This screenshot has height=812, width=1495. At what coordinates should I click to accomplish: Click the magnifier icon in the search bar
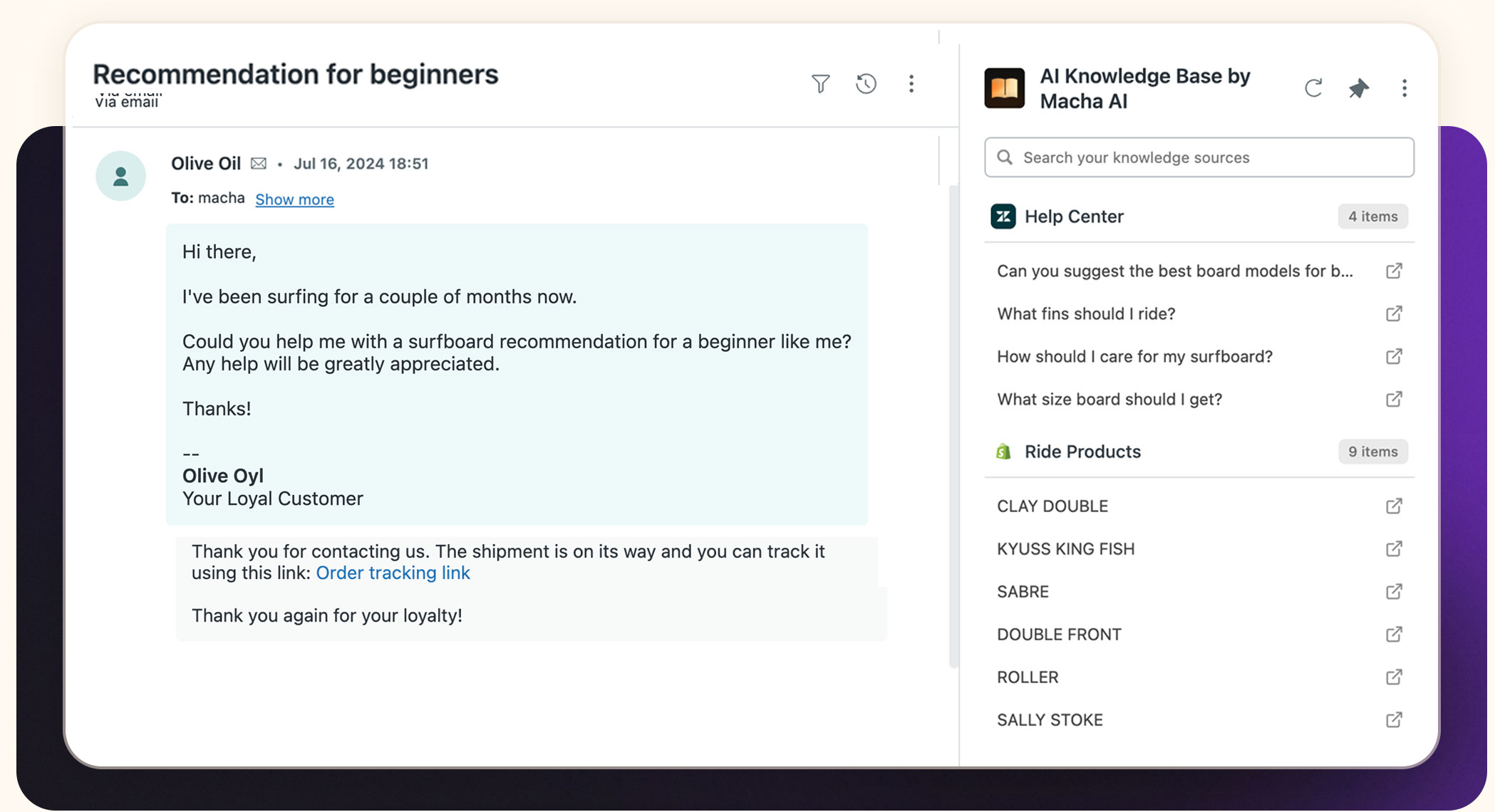point(1005,157)
